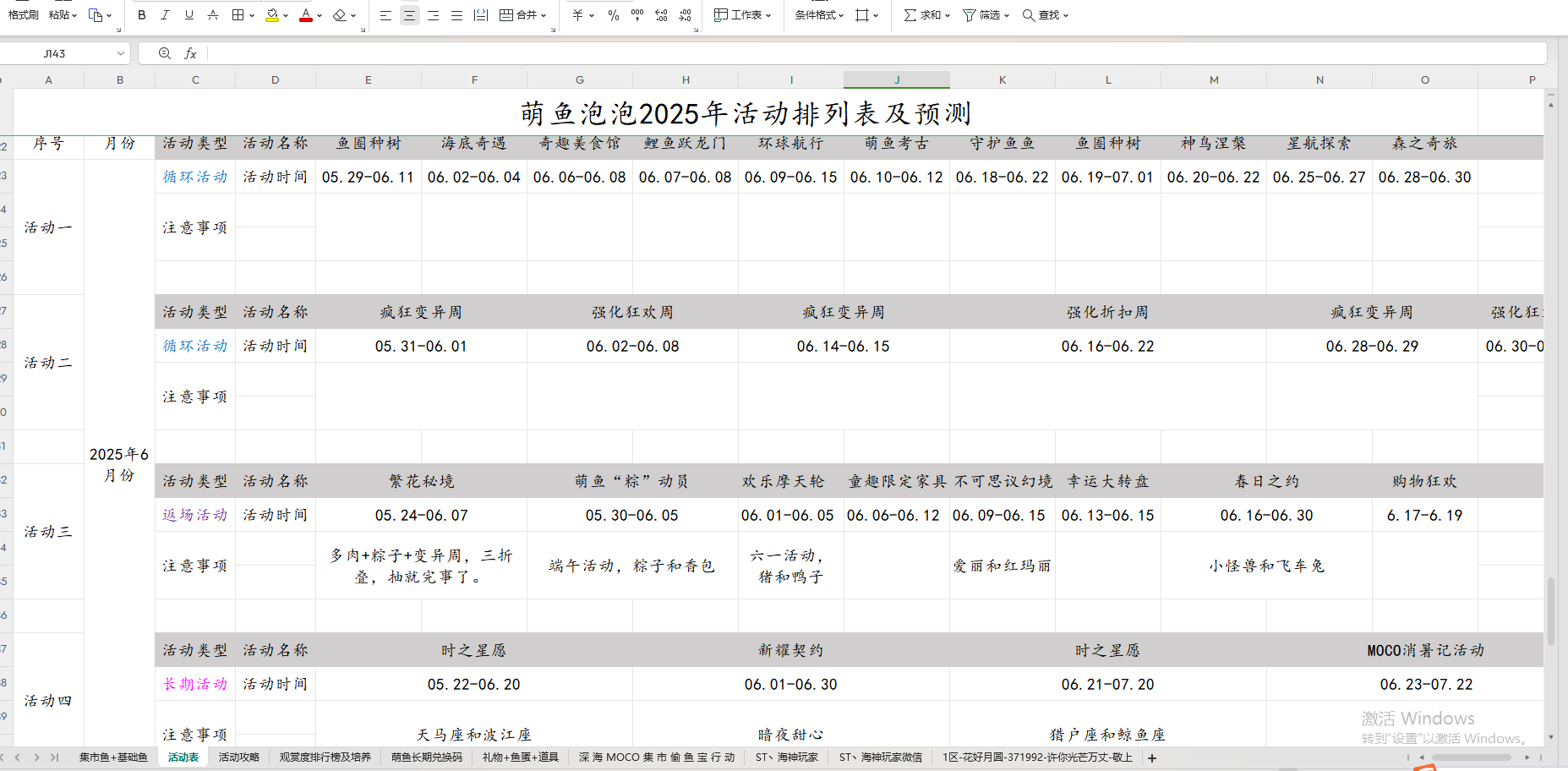1568x771 pixels.
Task: Jump to last sheet arrow
Action: point(55,757)
